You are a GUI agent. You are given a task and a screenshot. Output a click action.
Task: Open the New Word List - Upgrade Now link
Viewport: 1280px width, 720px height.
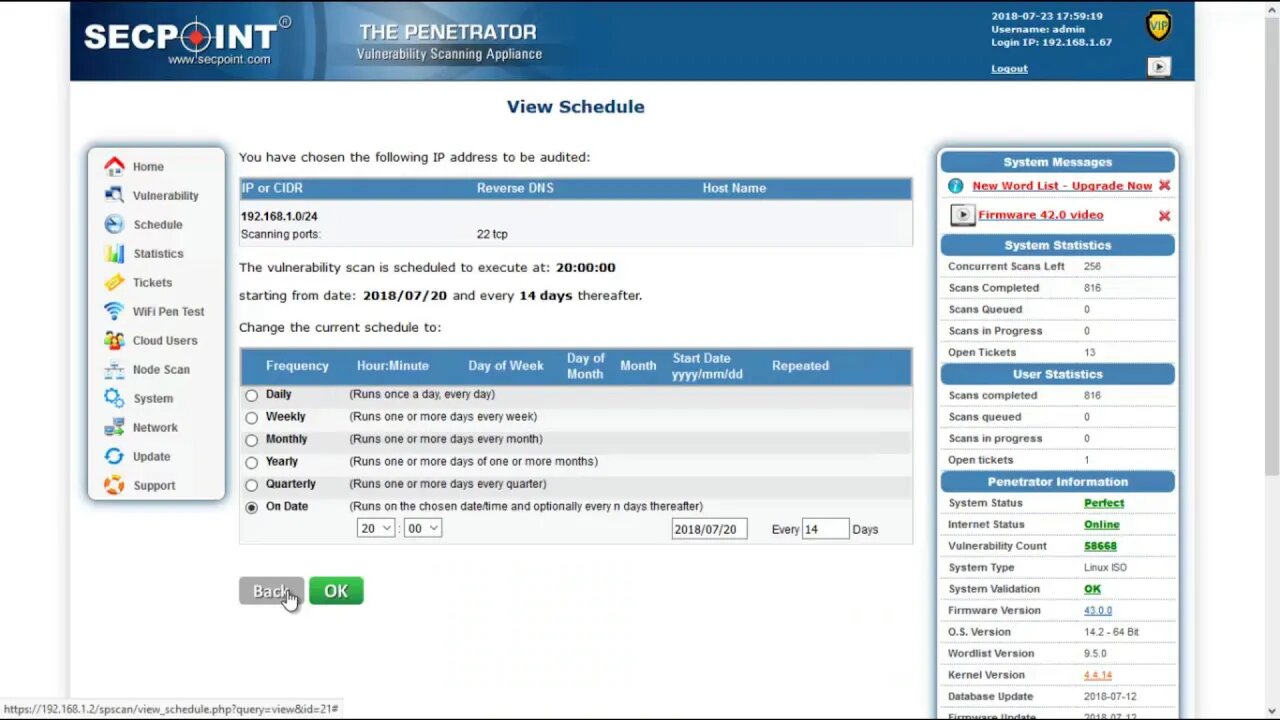(1062, 186)
